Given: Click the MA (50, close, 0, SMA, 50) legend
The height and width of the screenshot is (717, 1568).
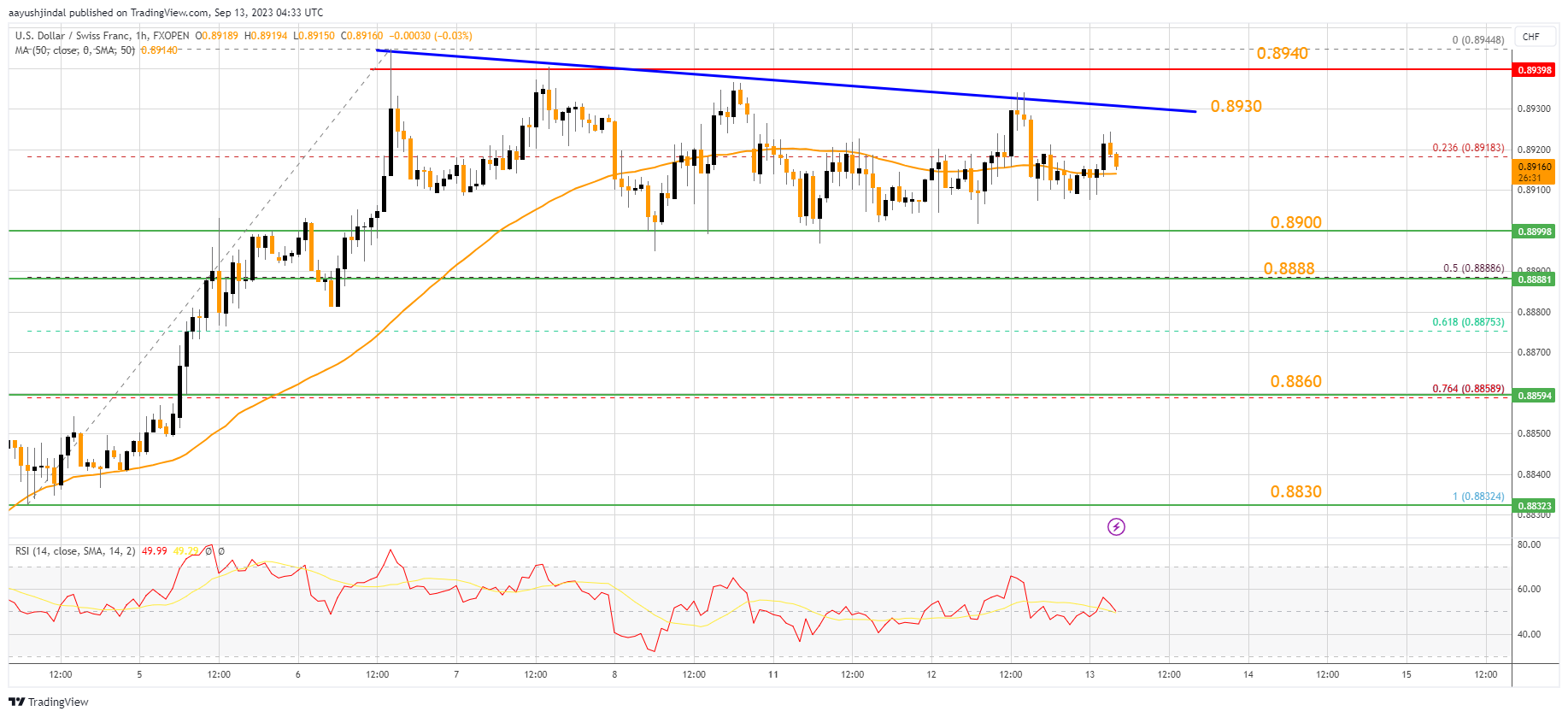Looking at the screenshot, I should (75, 50).
